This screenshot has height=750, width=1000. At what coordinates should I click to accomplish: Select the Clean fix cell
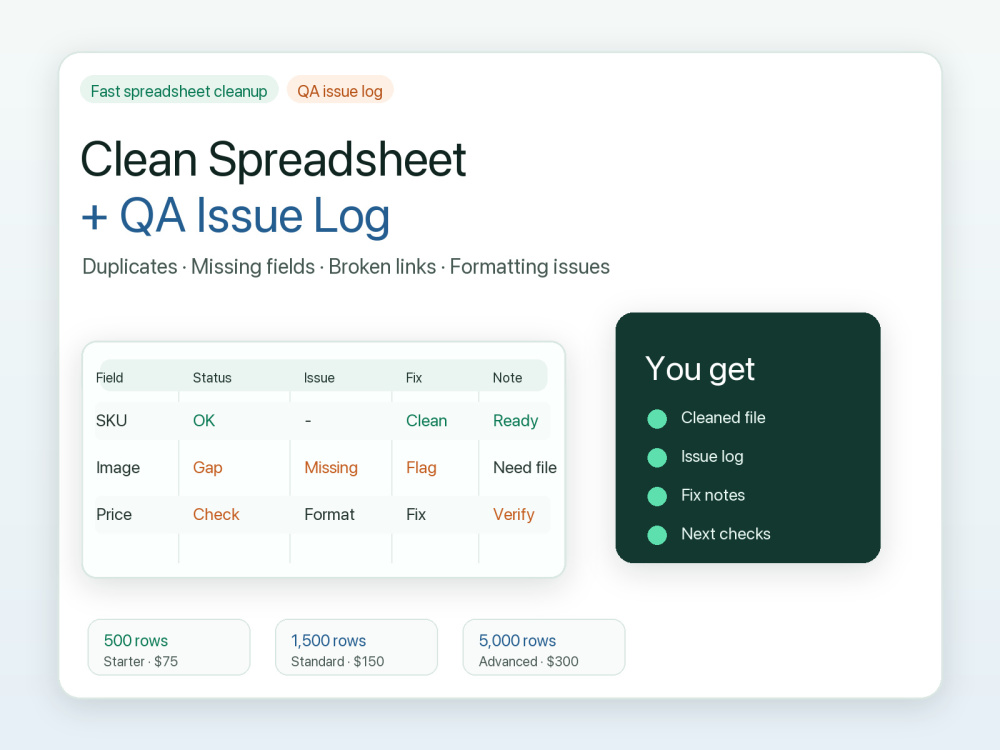coord(427,421)
